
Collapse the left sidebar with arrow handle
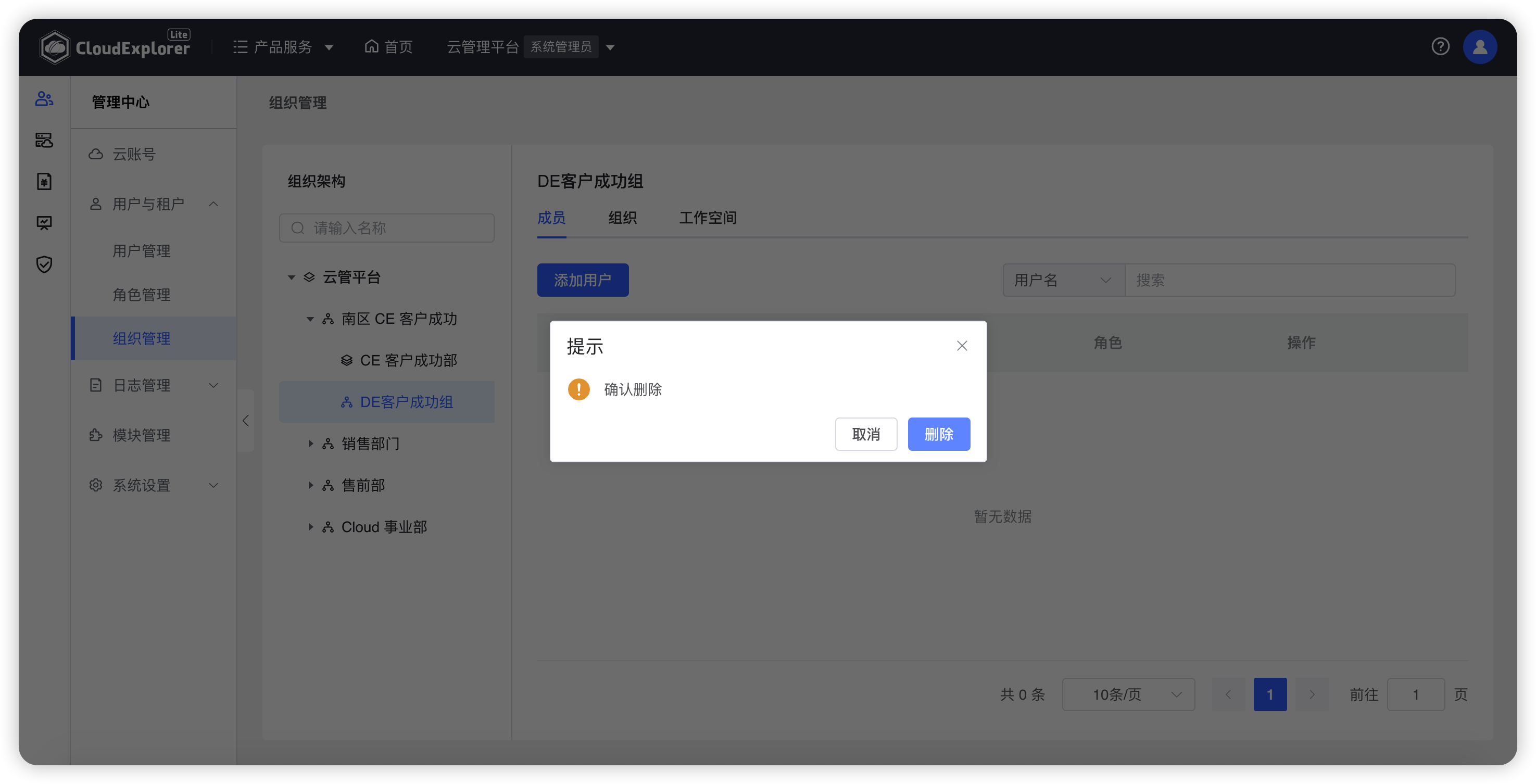[x=246, y=420]
